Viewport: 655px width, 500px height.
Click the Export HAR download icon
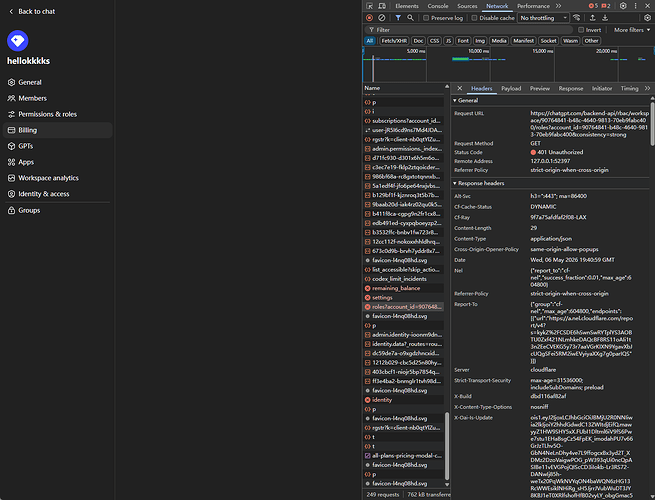pyautogui.click(x=605, y=18)
